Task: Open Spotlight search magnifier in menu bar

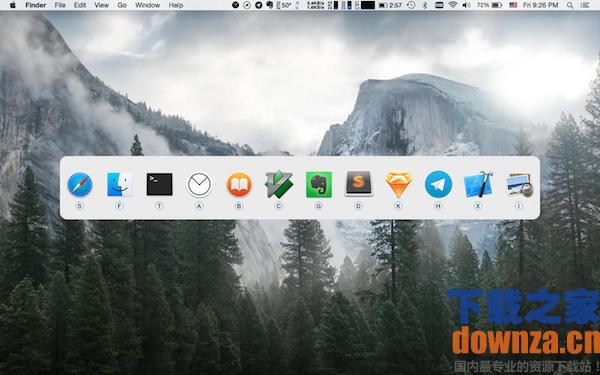Action: click(570, 5)
